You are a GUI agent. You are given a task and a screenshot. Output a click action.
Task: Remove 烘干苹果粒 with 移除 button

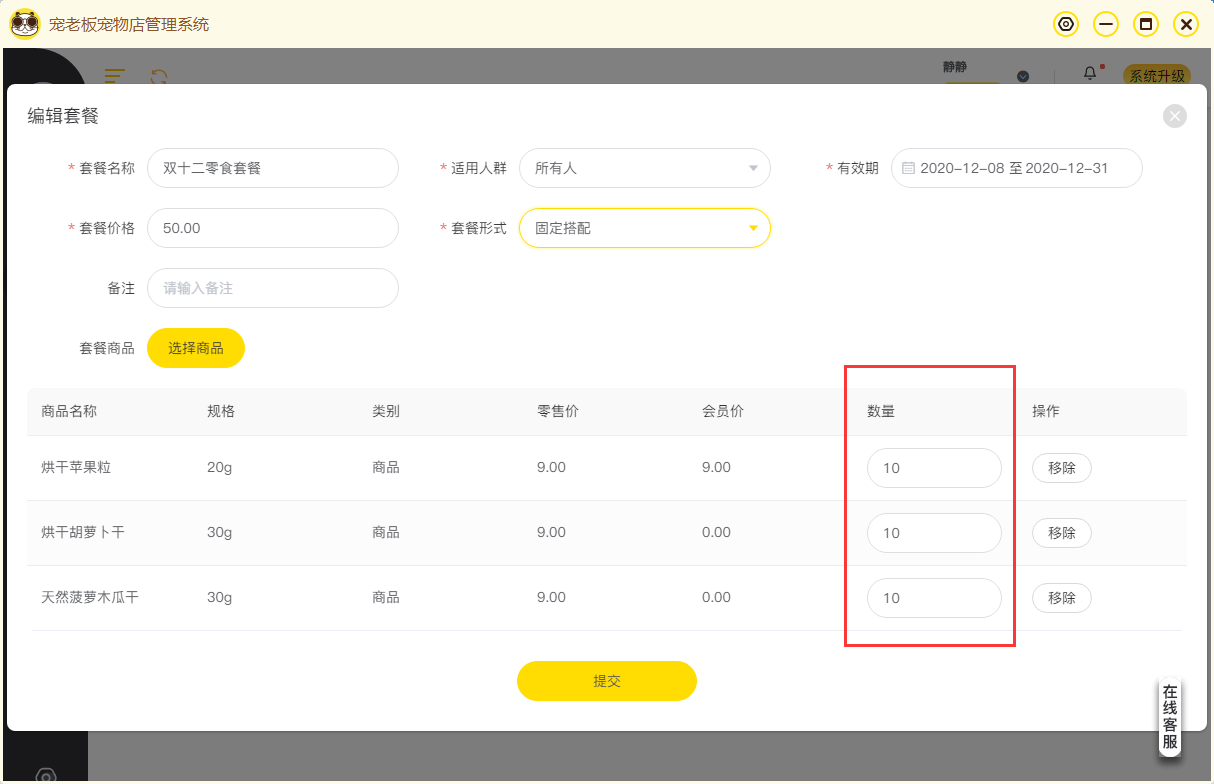coord(1062,468)
